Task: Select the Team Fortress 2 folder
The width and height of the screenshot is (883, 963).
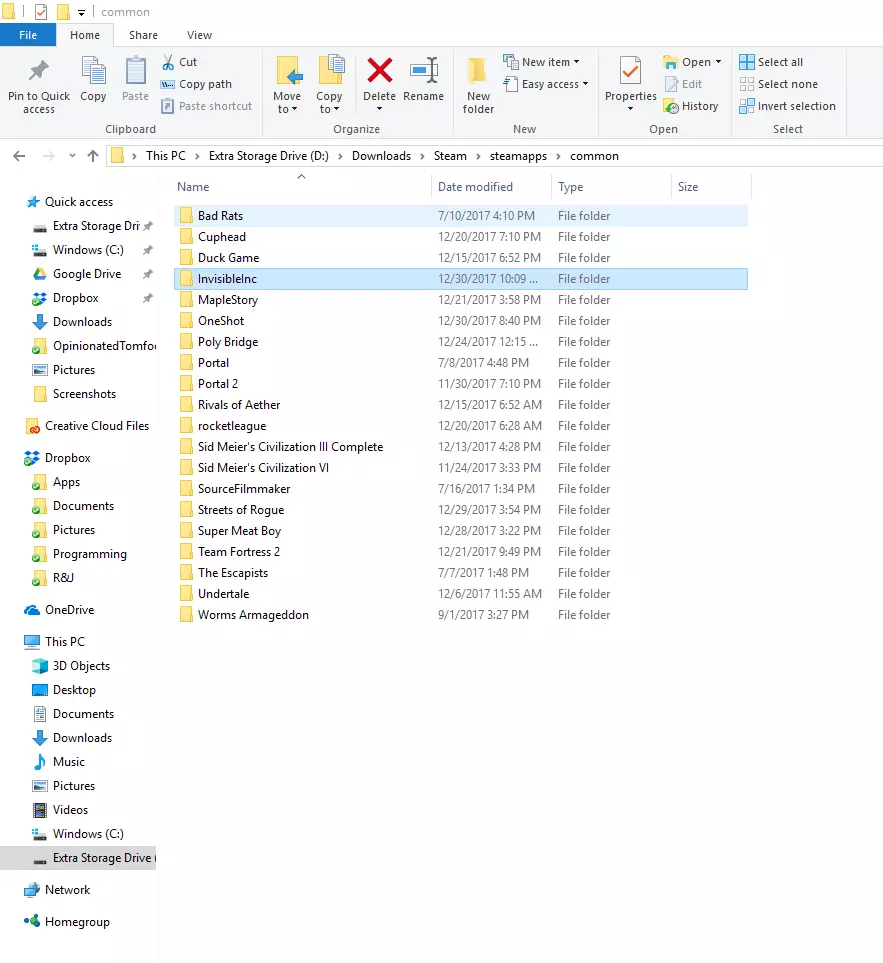Action: tap(461, 552)
